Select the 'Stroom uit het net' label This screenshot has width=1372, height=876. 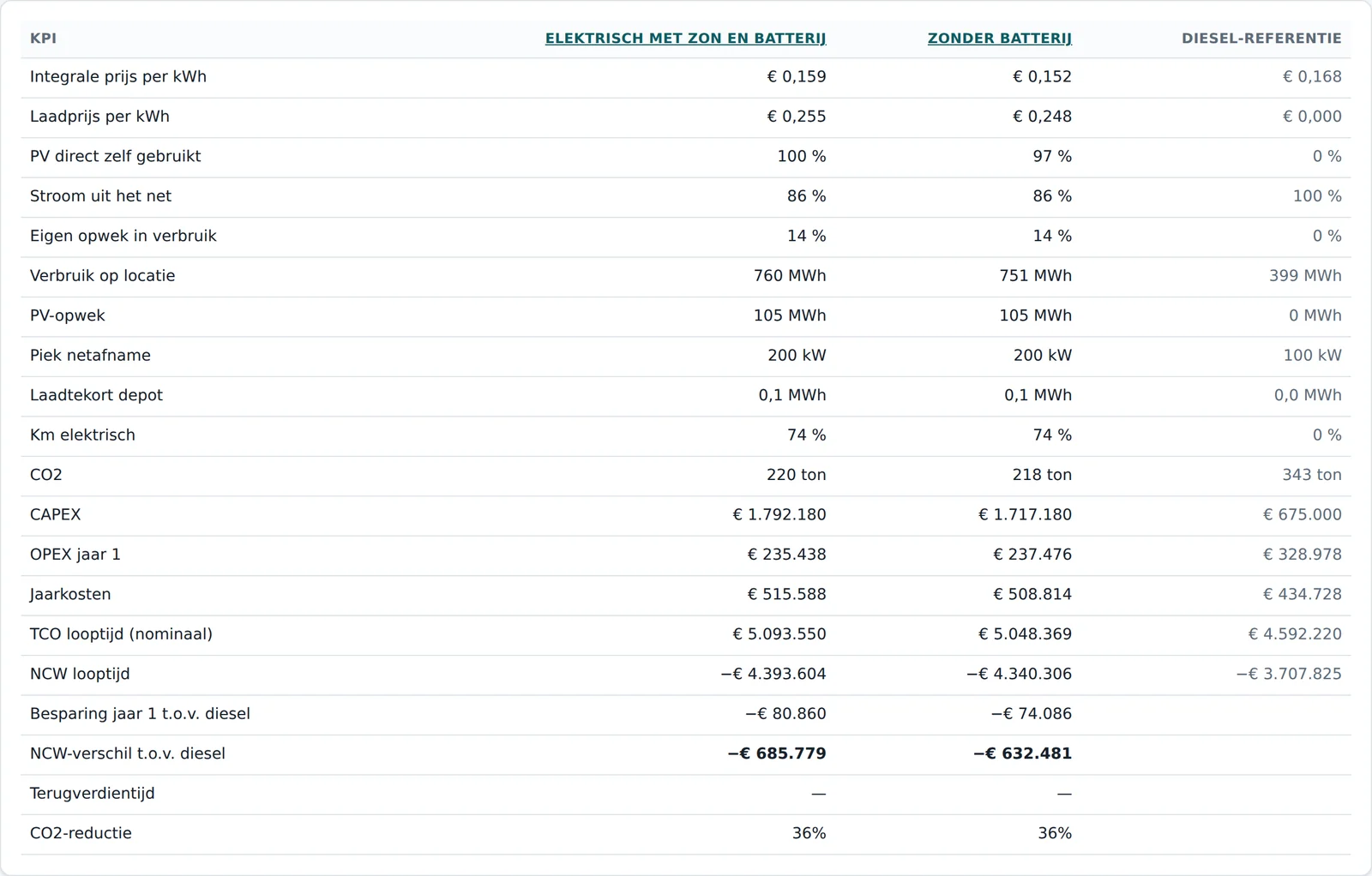click(x=100, y=196)
